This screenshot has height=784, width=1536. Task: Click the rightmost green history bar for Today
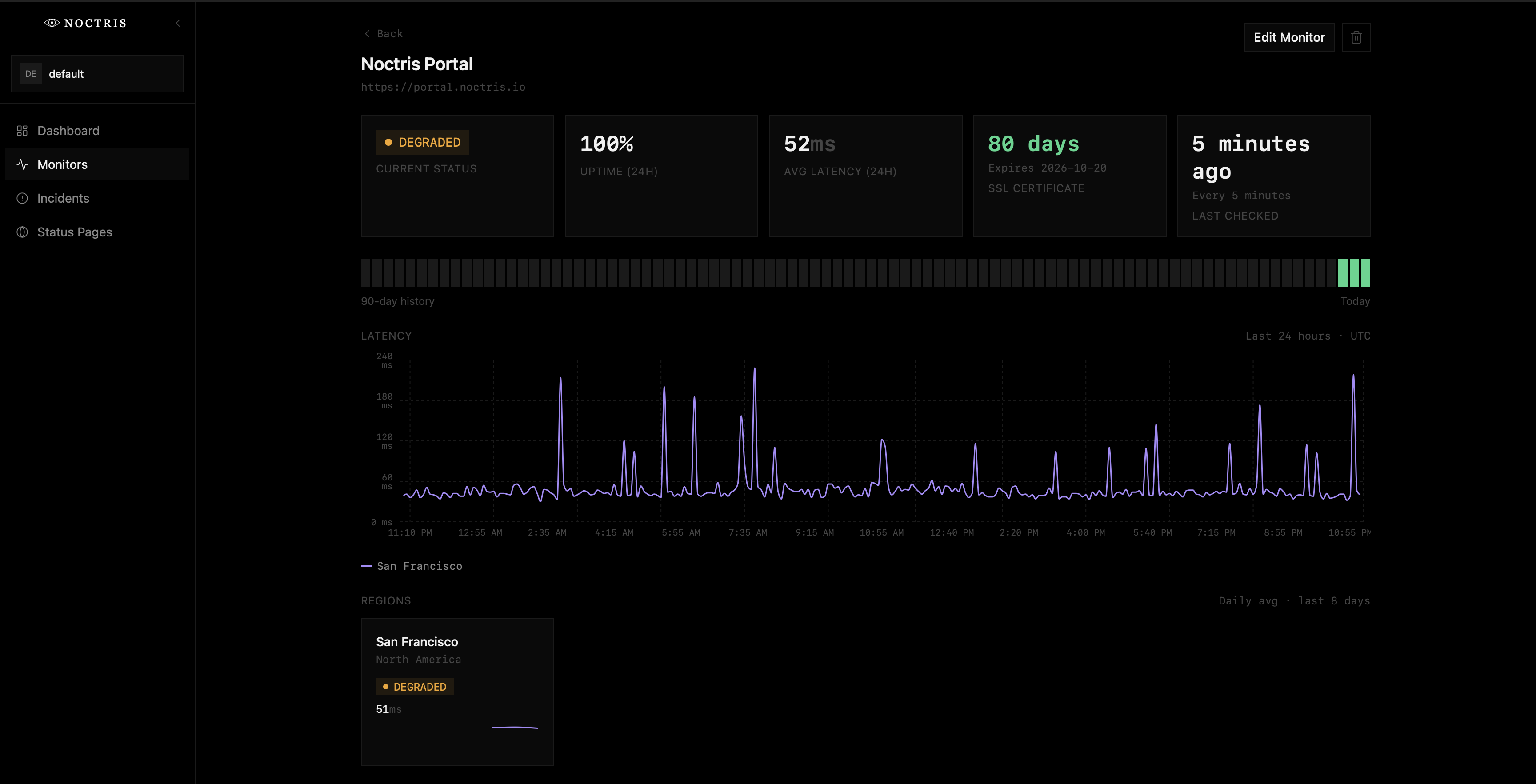(x=1365, y=273)
